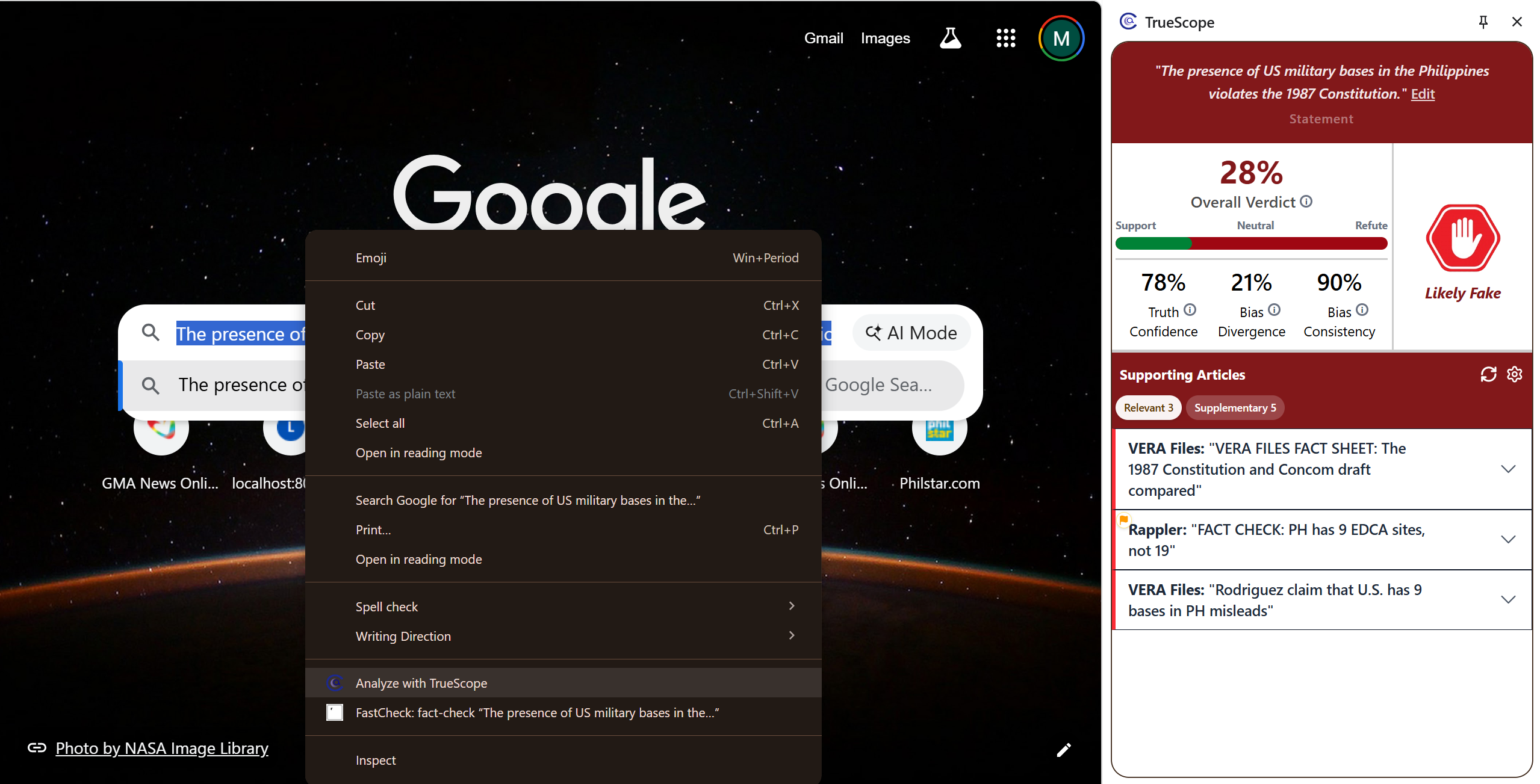Click the 21% Bias Divergence value
Image resolution: width=1540 pixels, height=784 pixels.
(x=1251, y=282)
